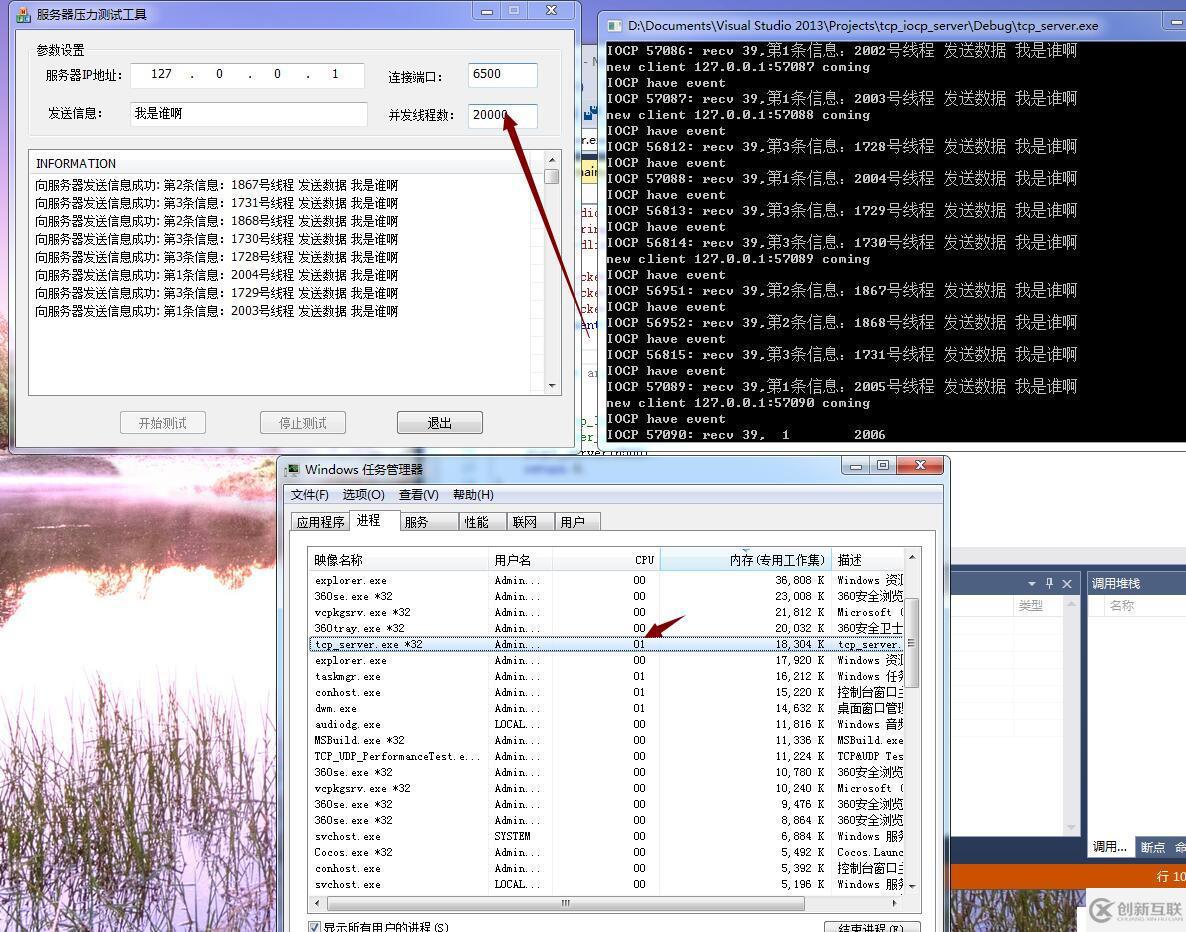Toggle 'show processes from all users' checkbox
The width and height of the screenshot is (1186, 932).
coord(314,926)
